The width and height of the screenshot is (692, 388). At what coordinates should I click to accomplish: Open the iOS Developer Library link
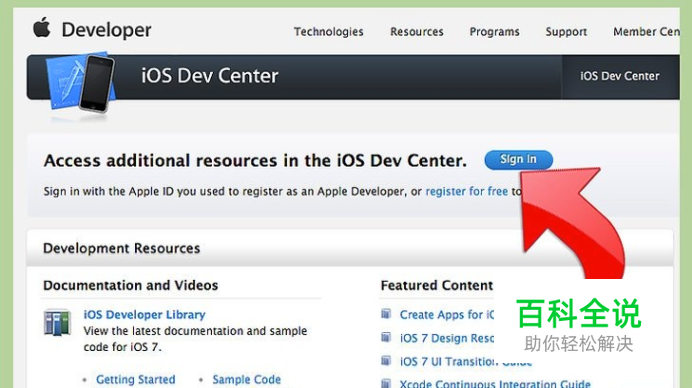pyautogui.click(x=144, y=315)
